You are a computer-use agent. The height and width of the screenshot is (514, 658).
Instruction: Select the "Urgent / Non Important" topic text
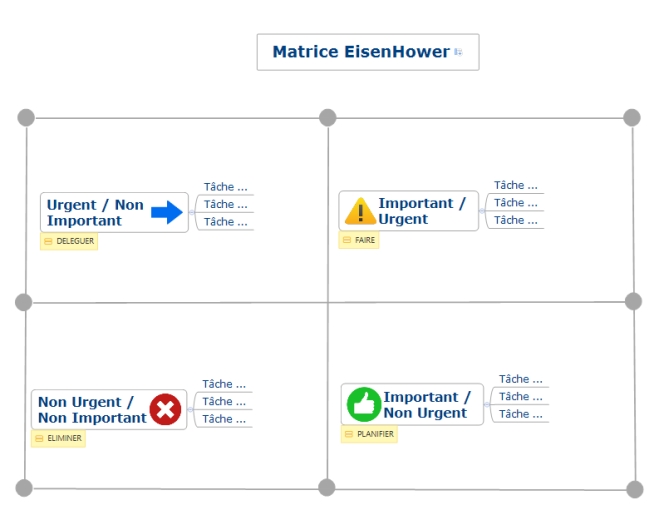point(95,212)
